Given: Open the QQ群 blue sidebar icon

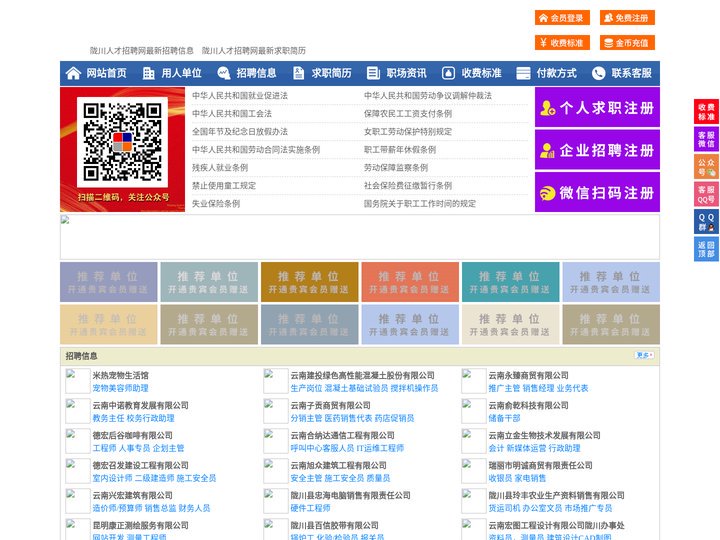Looking at the screenshot, I should (706, 222).
